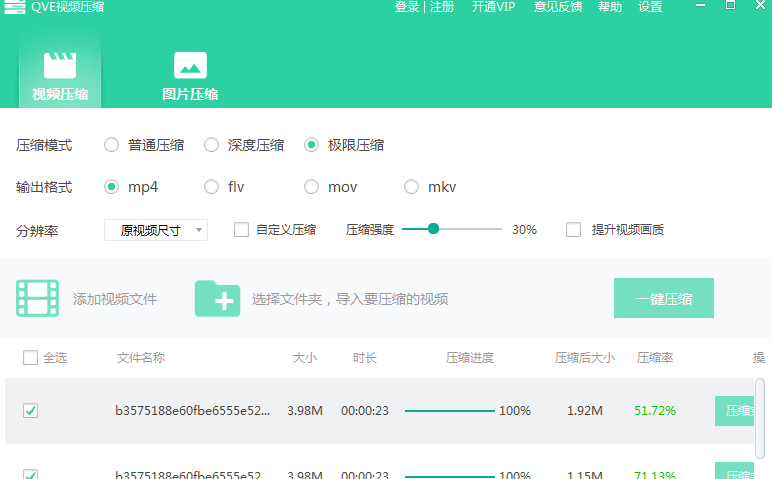Click the 一键压缩 button
Image resolution: width=772 pixels, height=479 pixels.
(664, 298)
